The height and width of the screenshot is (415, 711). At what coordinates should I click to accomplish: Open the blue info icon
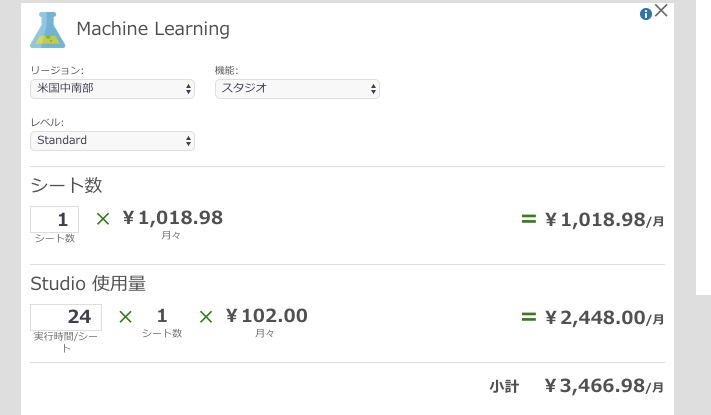click(645, 14)
